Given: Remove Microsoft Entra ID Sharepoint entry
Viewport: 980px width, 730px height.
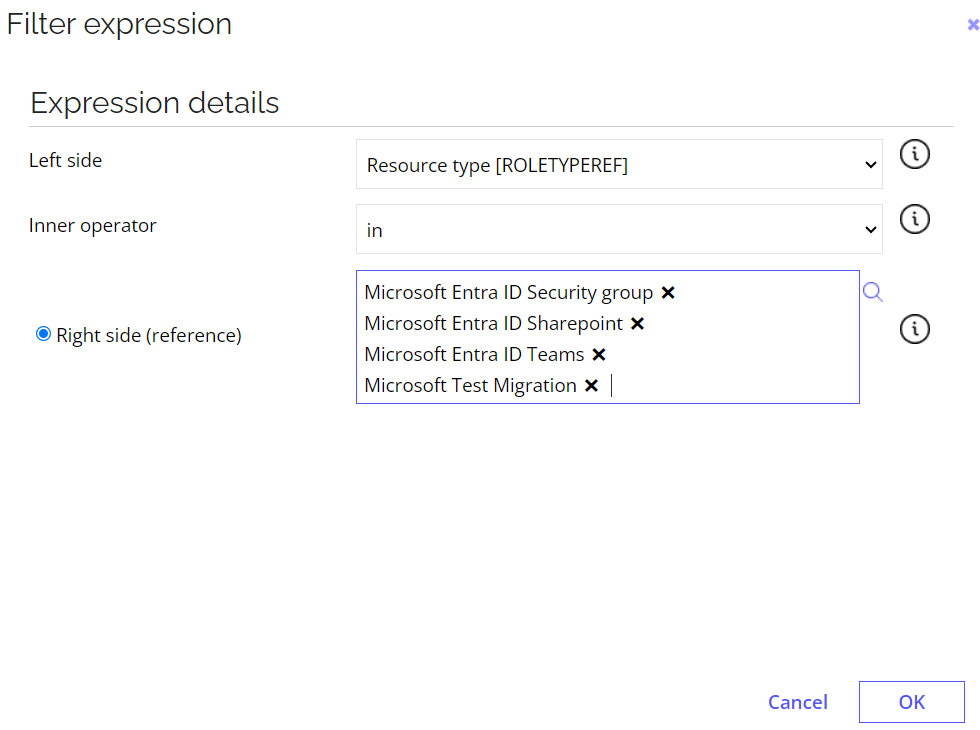Looking at the screenshot, I should tap(637, 324).
